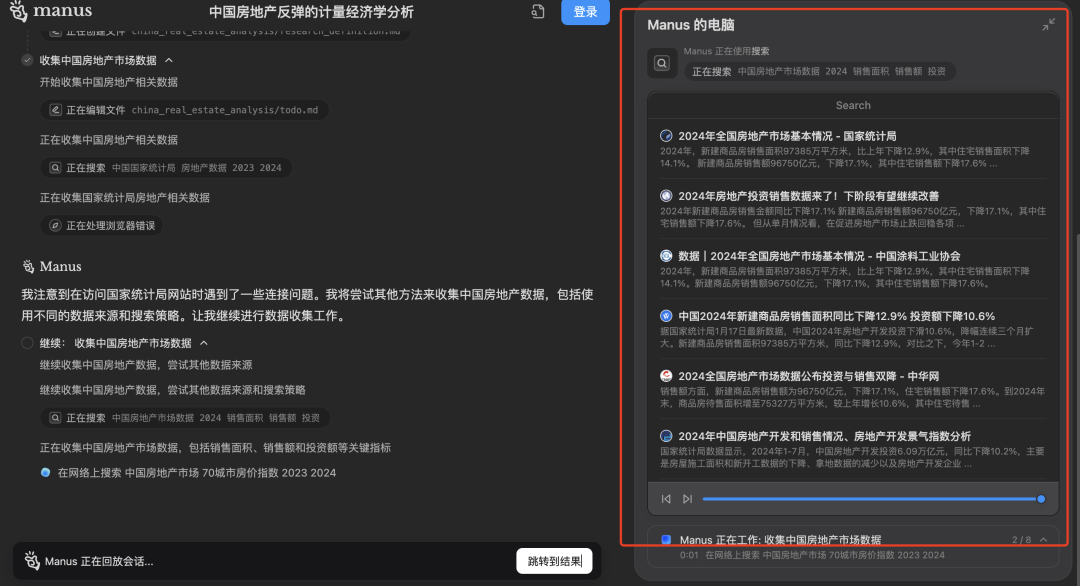Click the replay progress slider handle

[1041, 499]
